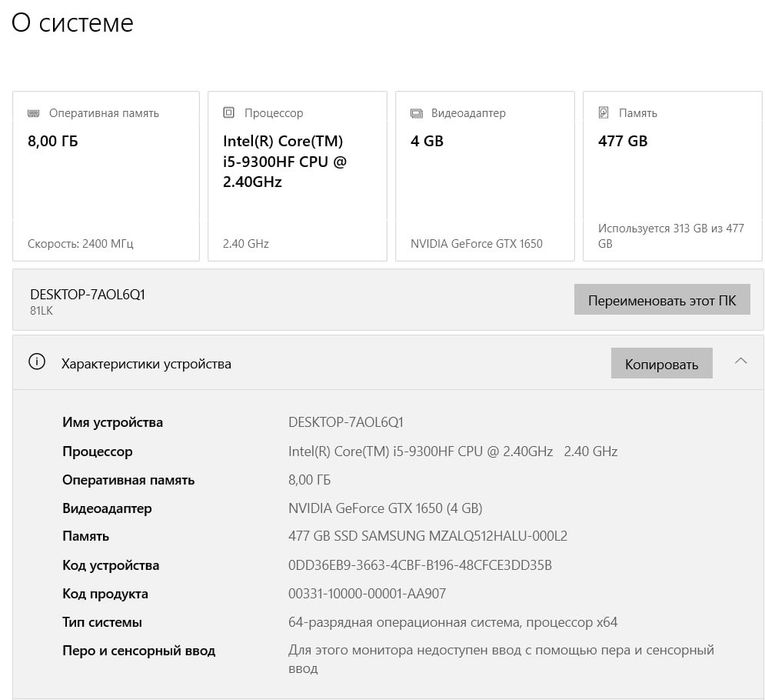The height and width of the screenshot is (700, 765).
Task: Open the Память 477 GB storage card
Action: tap(673, 176)
